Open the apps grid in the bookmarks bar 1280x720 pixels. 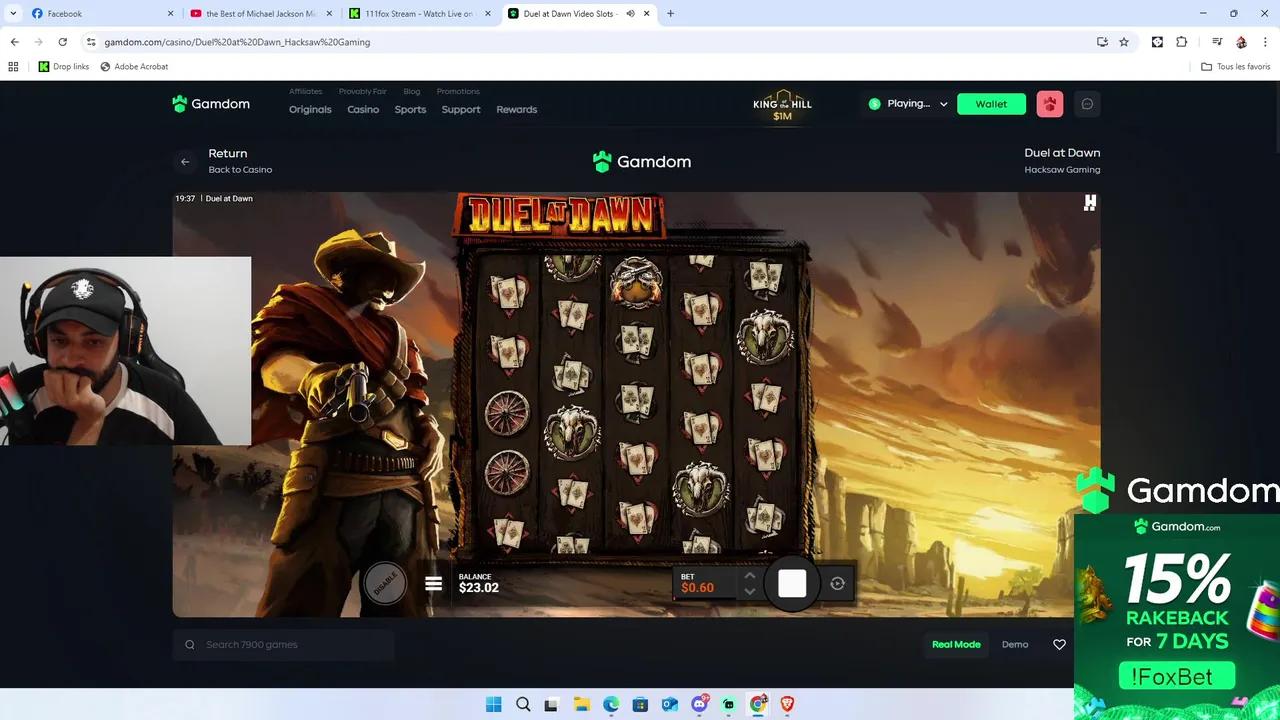pyautogui.click(x=13, y=67)
